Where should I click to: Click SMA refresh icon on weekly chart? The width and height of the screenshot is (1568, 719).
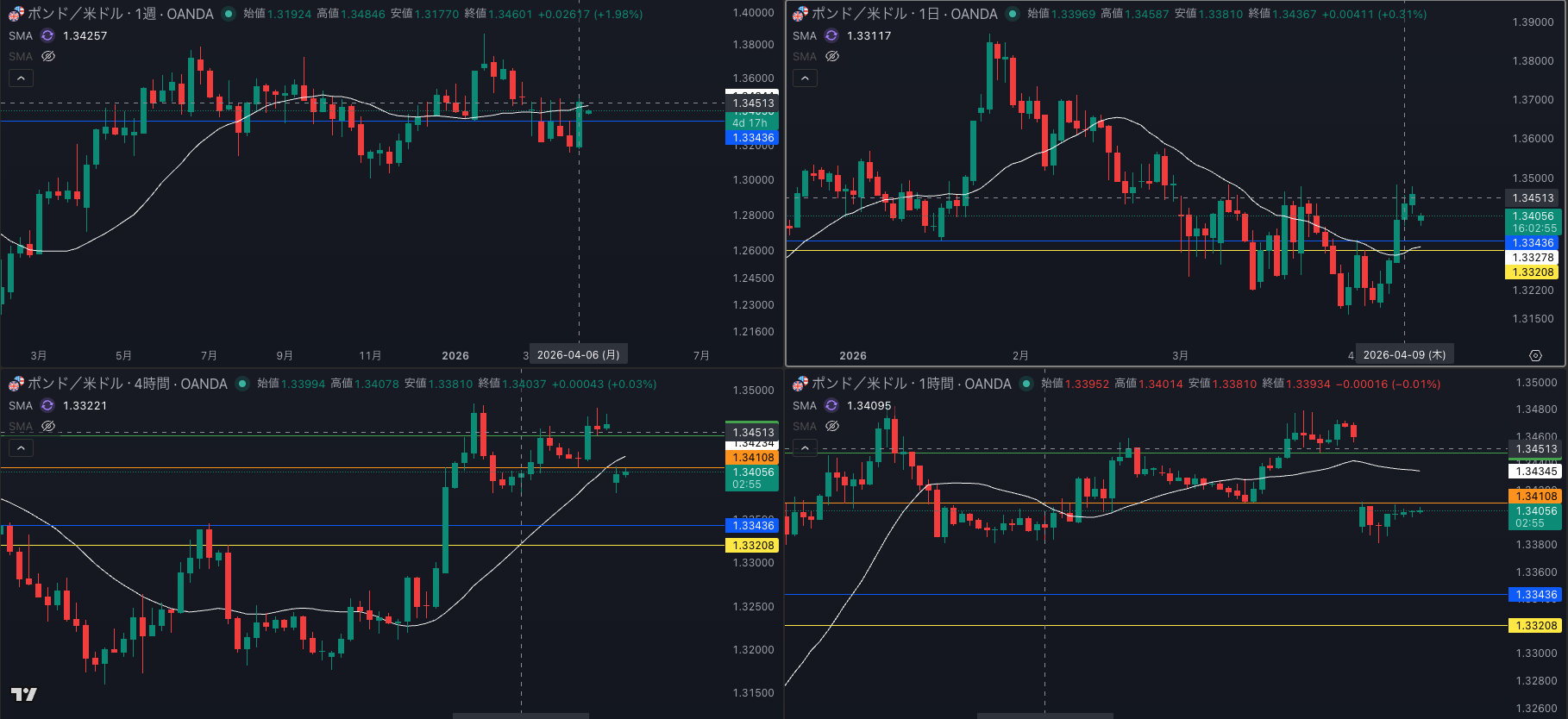point(47,35)
